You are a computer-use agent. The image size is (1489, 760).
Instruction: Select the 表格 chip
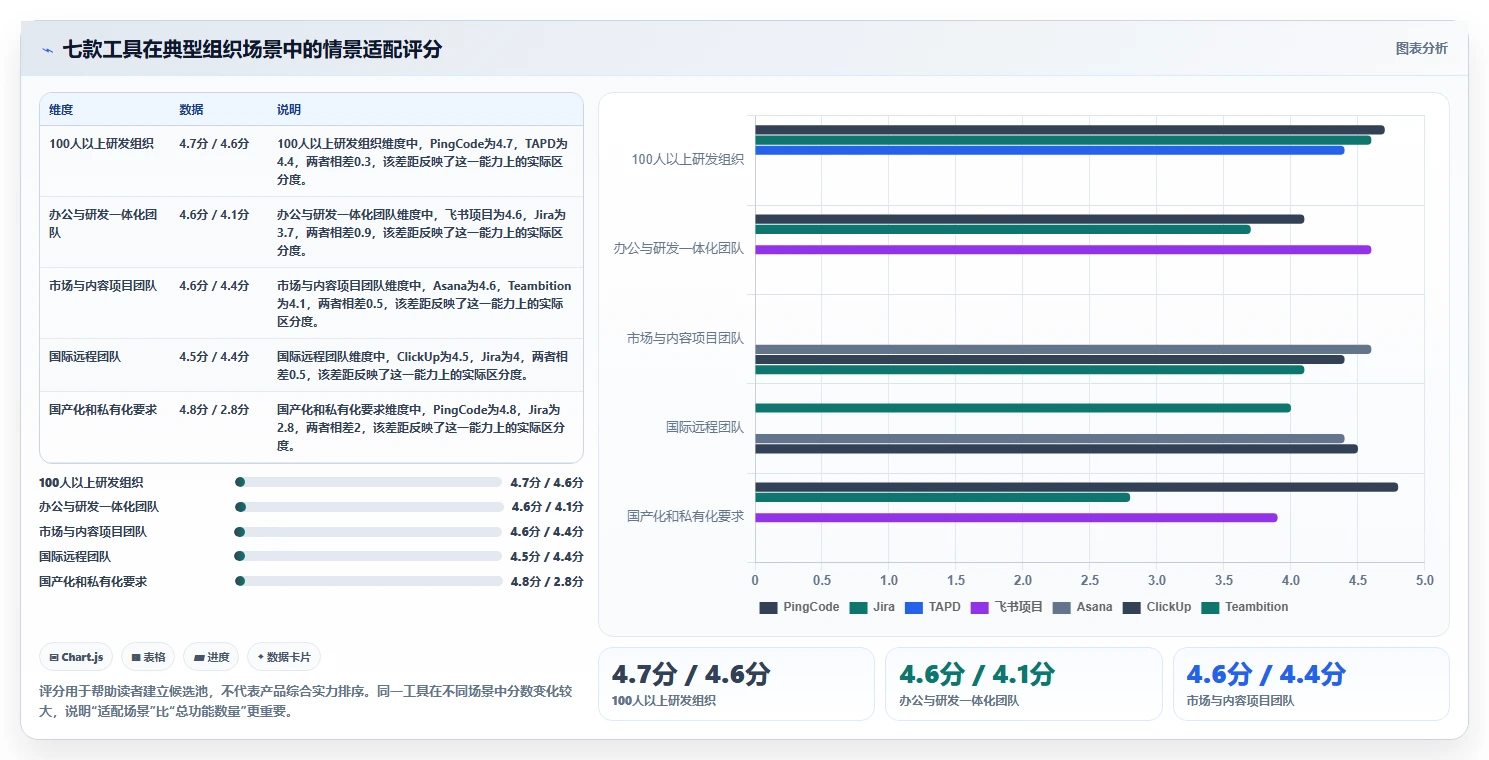point(148,657)
